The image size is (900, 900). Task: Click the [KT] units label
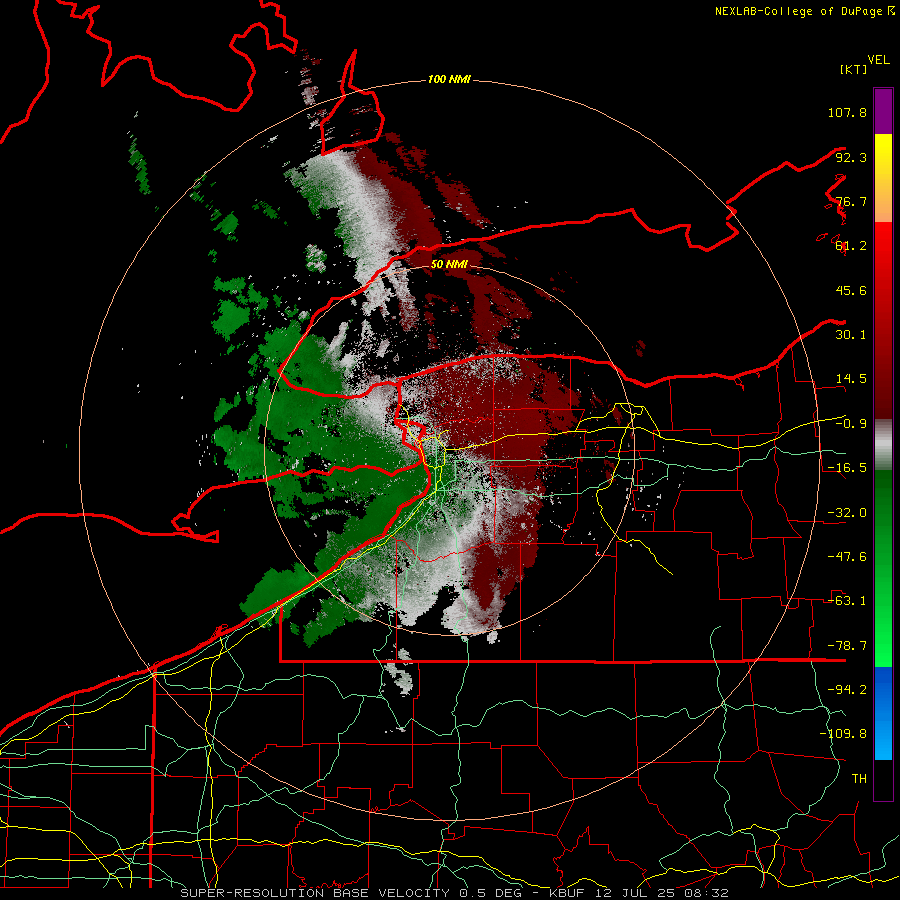pos(853,69)
